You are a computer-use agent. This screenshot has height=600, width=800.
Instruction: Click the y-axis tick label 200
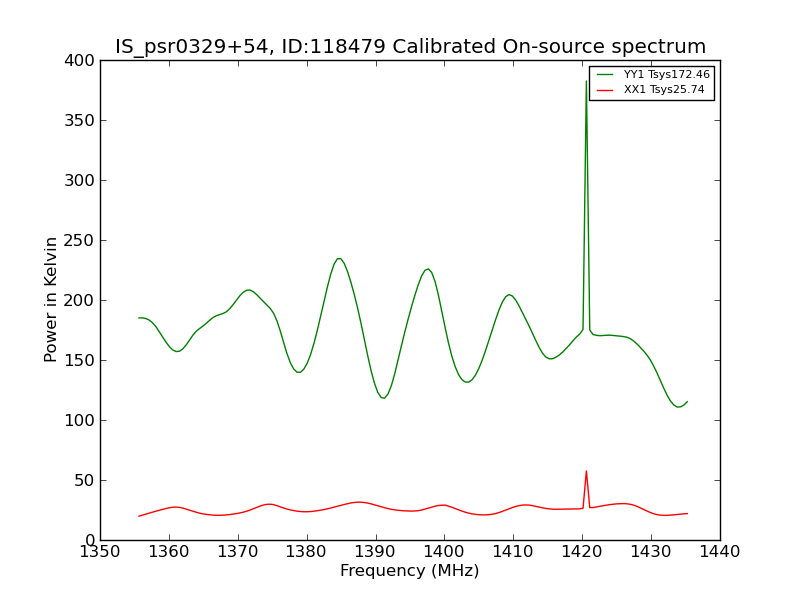point(79,301)
